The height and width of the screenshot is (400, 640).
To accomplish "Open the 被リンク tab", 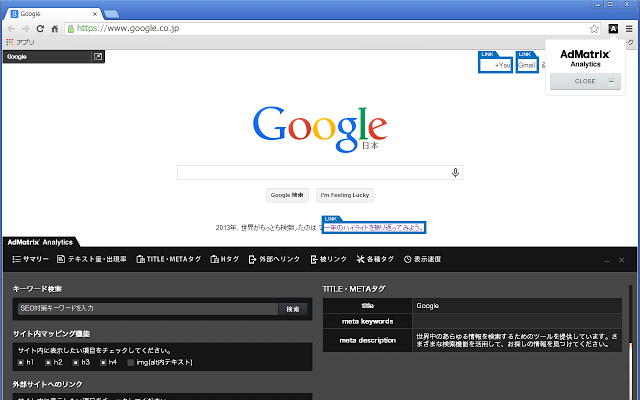I will tap(329, 259).
